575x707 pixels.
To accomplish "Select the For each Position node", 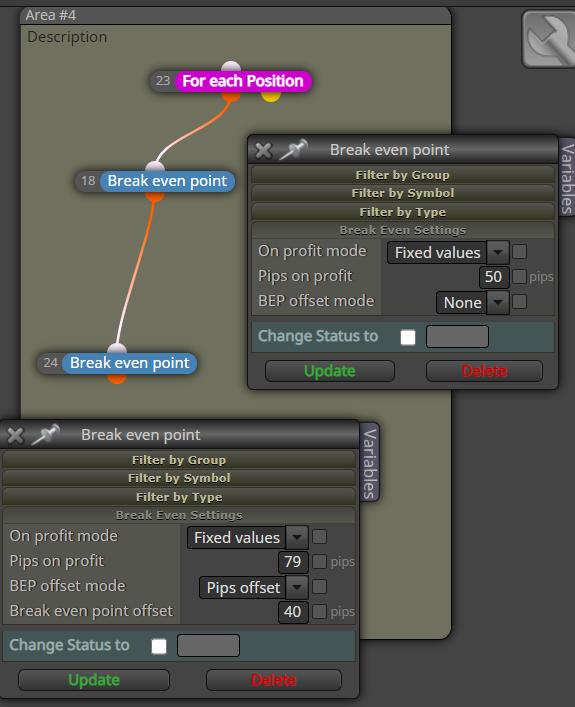I will click(243, 81).
